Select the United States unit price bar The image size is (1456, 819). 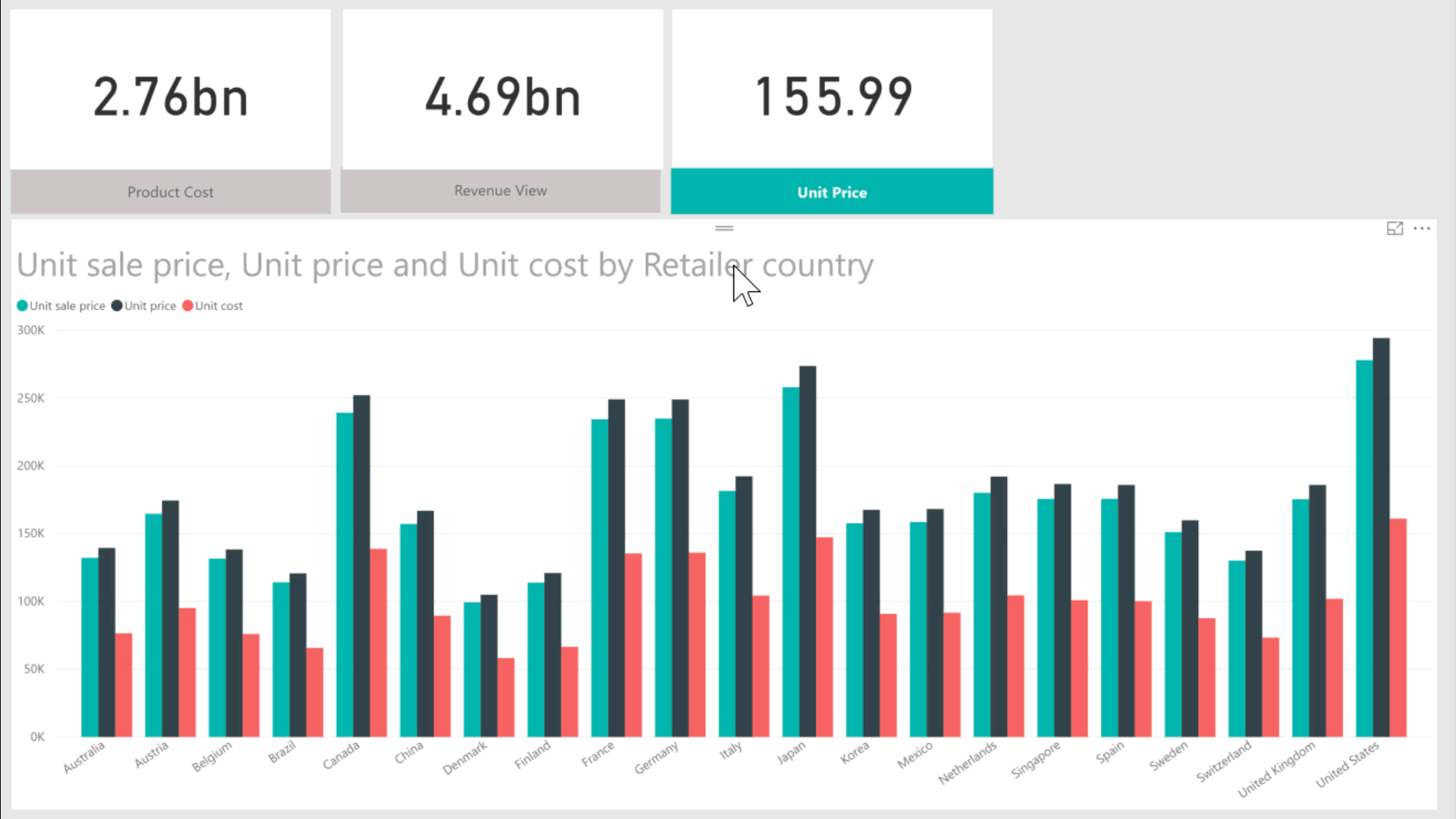(x=1381, y=538)
